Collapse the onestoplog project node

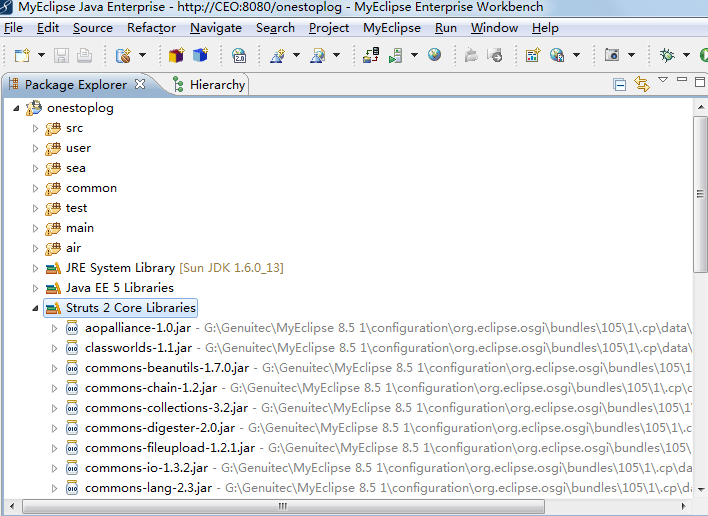coord(16,108)
